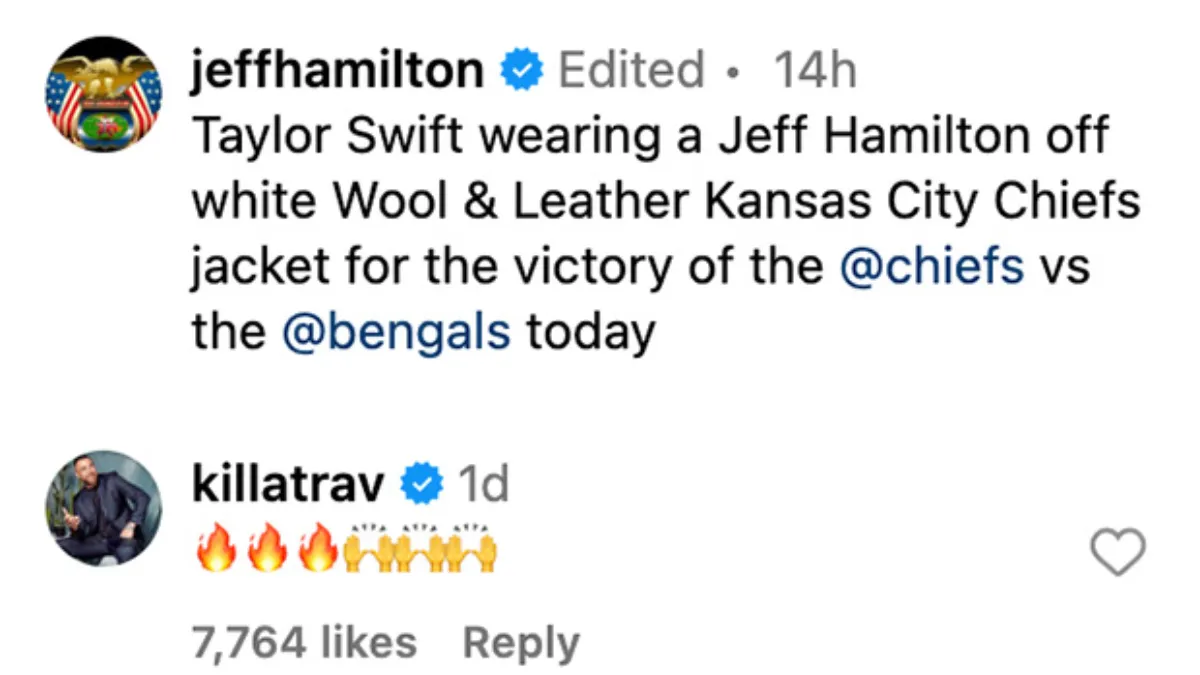Open the jeffhamilton profile picture
1200x675 pixels.
pyautogui.click(x=103, y=94)
